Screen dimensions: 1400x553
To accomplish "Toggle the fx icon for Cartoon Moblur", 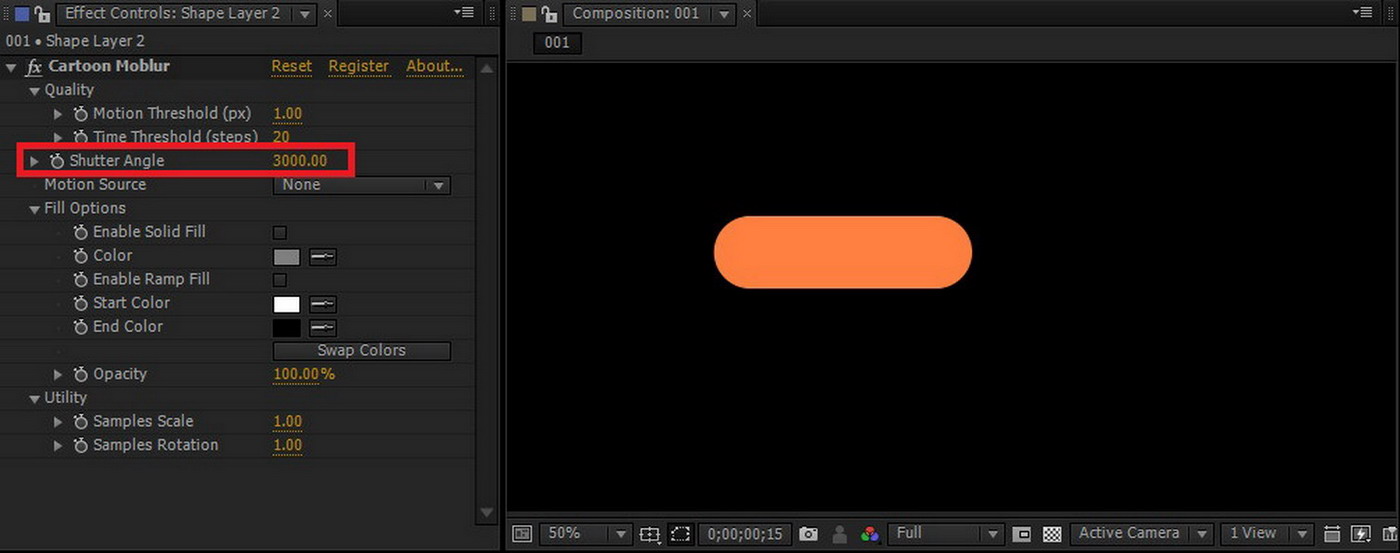I will [34, 67].
